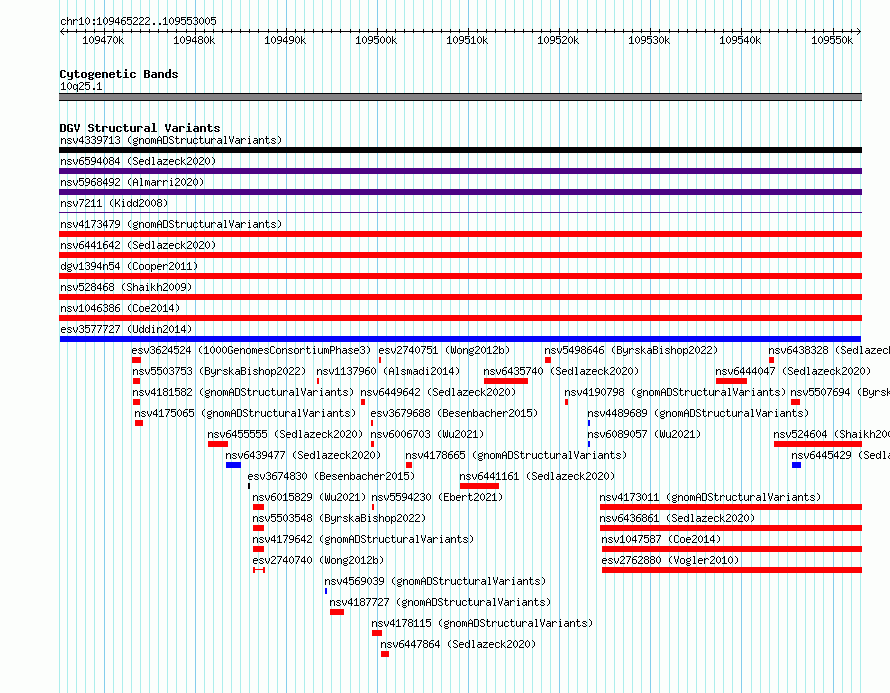Open variant nsv6441642 (Sedlazeck2020)
The image size is (890, 693).
coord(138,245)
